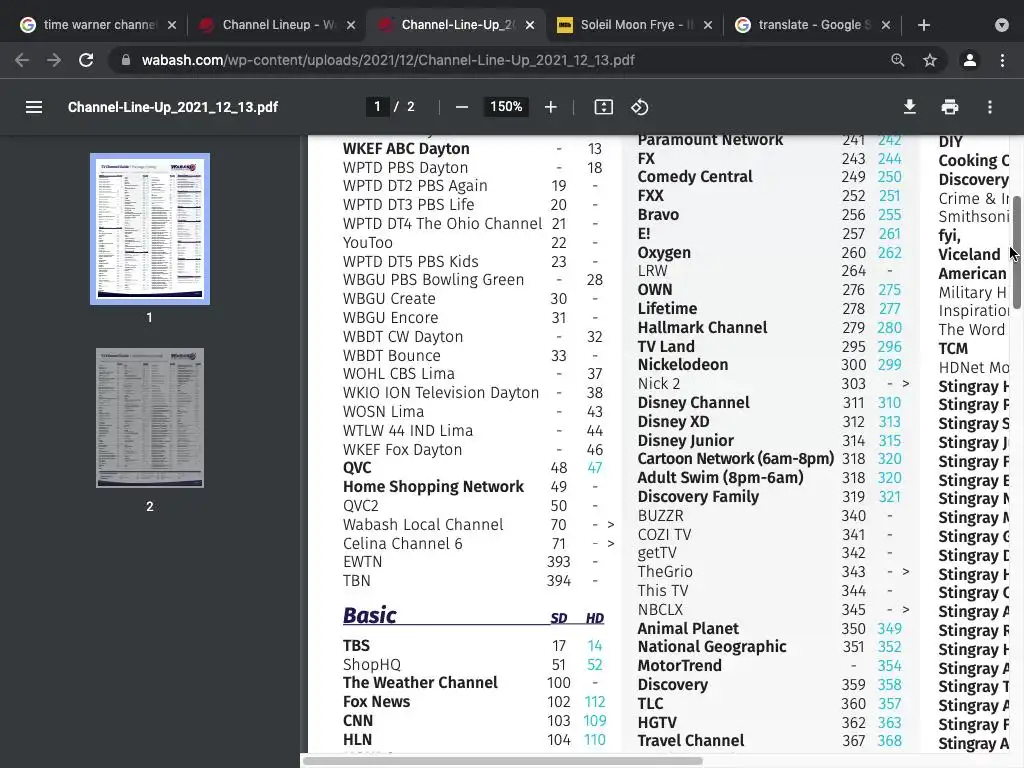Open a new browser tab
1024x768 pixels.
tap(923, 25)
